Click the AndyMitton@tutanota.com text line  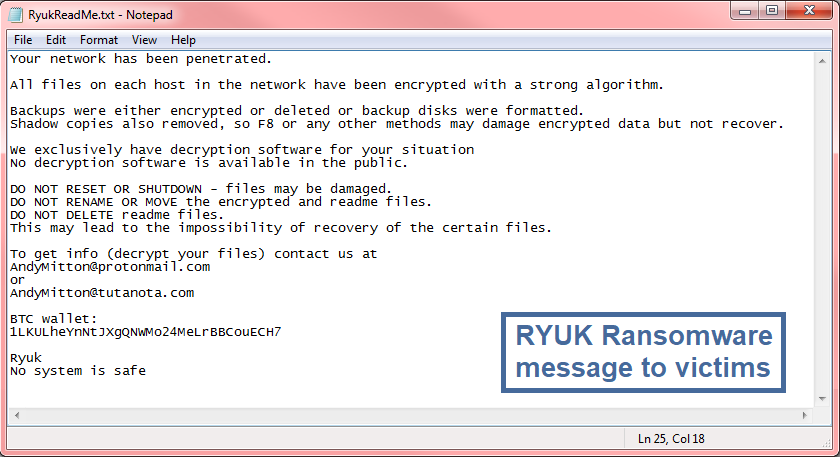point(102,293)
